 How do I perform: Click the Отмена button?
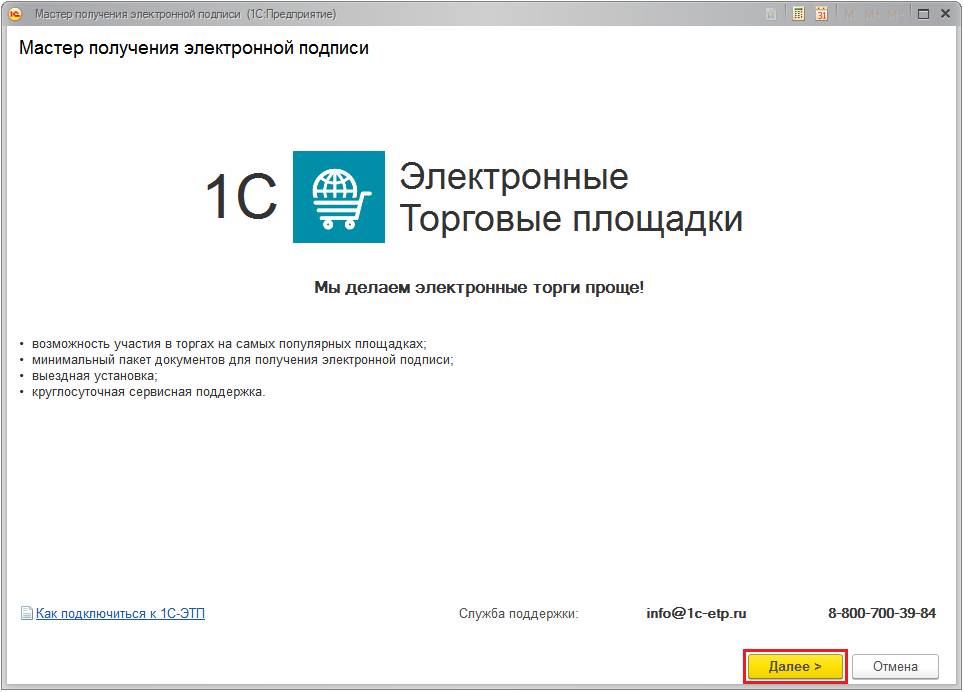pyautogui.click(x=895, y=666)
